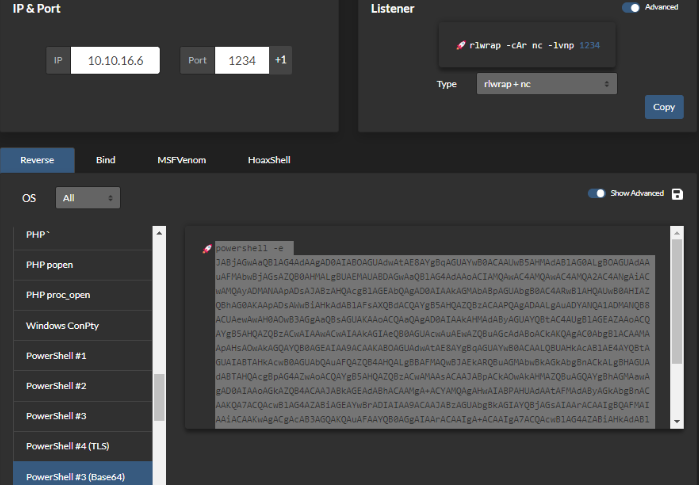The image size is (699, 485).
Task: Click the shell list scrollbar thumb
Action: coord(158,397)
